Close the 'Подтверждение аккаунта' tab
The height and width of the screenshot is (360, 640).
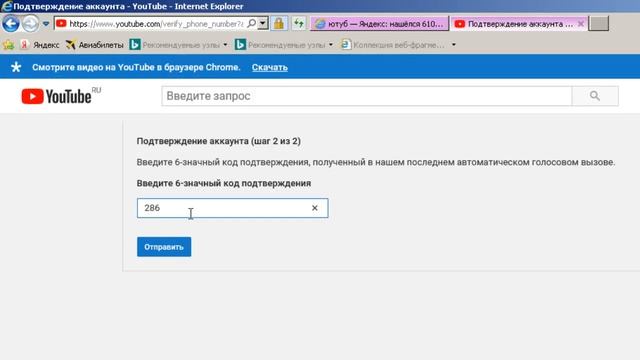pyautogui.click(x=581, y=24)
